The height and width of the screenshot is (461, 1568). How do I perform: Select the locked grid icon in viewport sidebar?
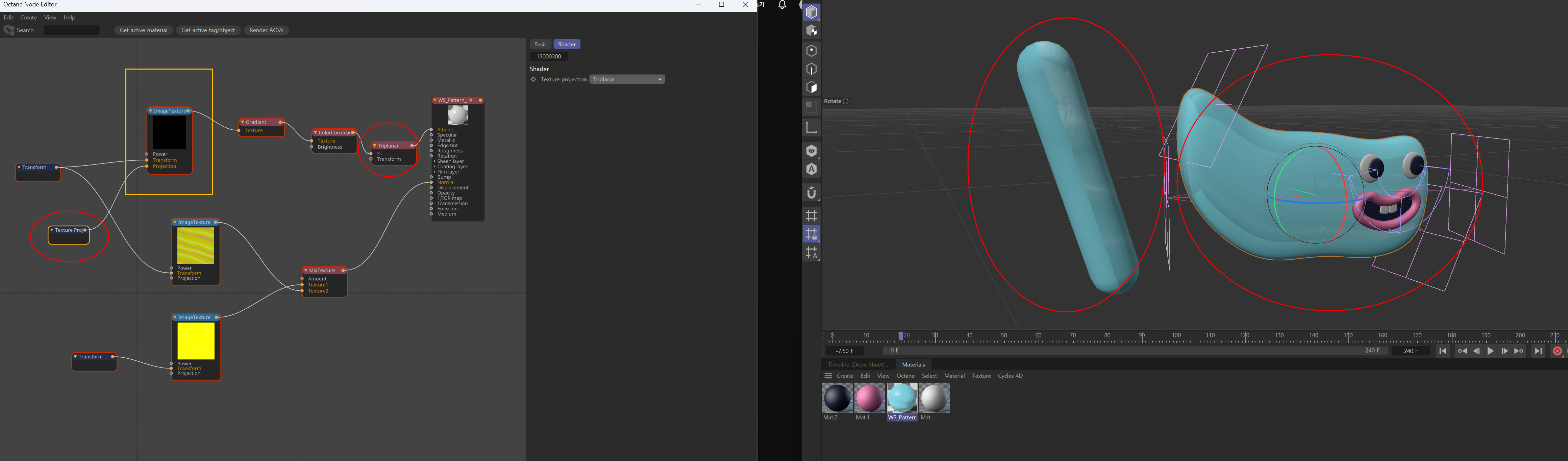point(812,233)
